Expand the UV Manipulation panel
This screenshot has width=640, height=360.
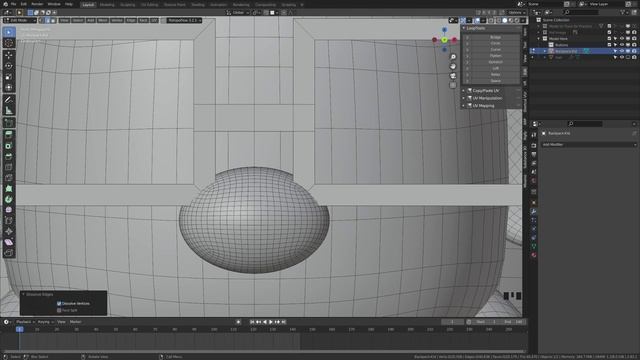tap(464, 98)
